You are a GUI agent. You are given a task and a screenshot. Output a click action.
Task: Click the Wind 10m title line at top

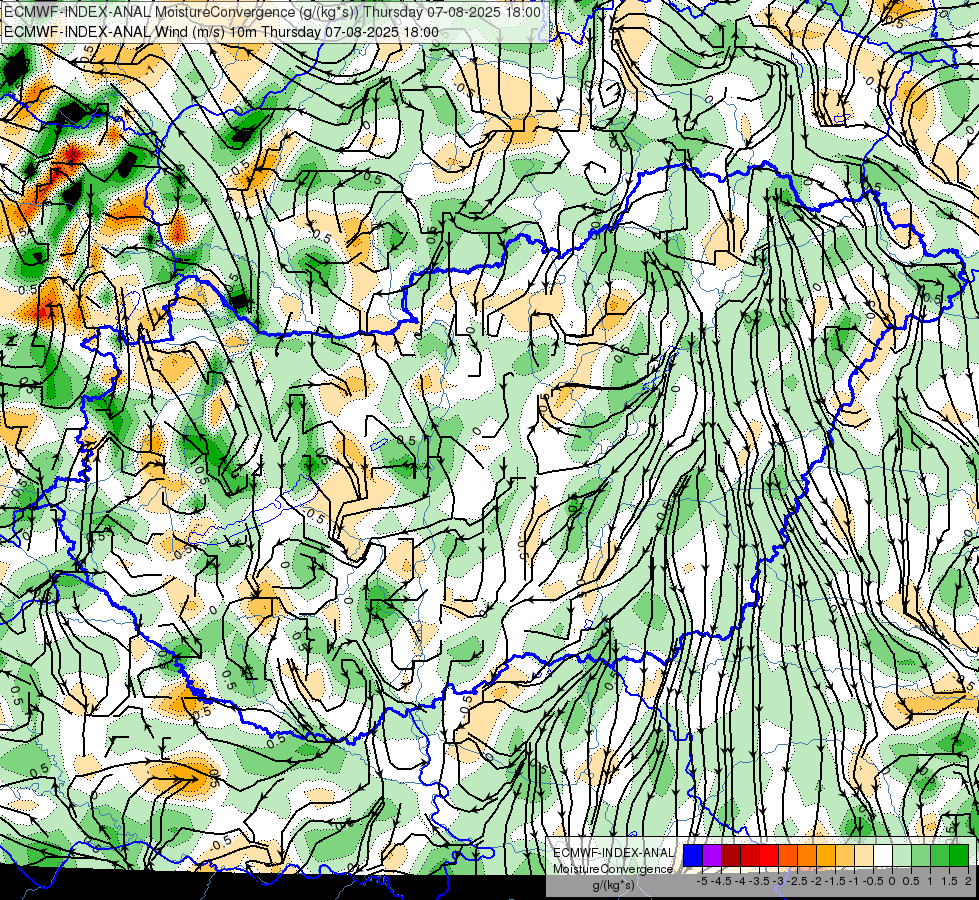point(221,32)
